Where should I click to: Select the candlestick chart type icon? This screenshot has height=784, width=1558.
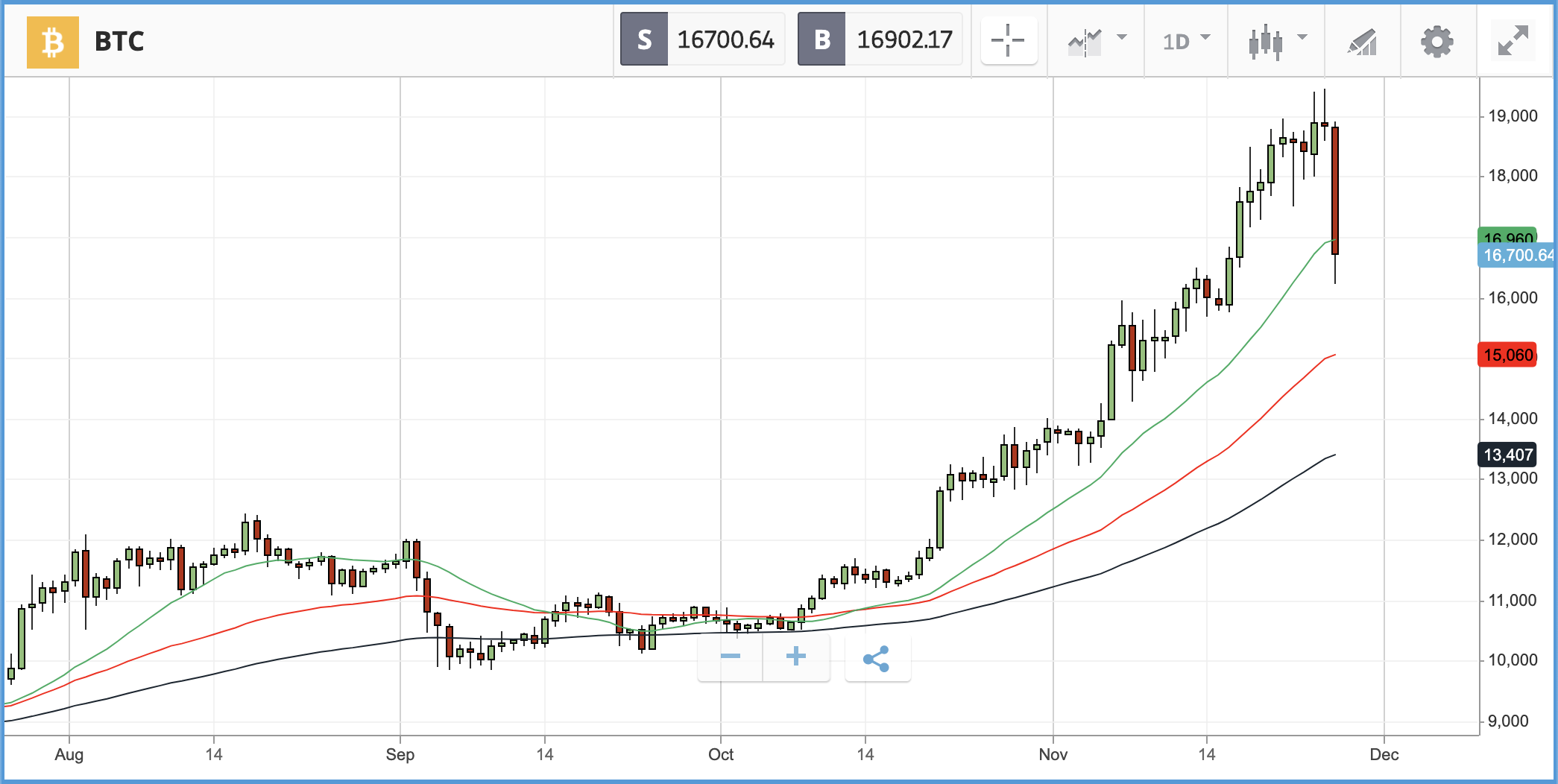coord(1265,42)
